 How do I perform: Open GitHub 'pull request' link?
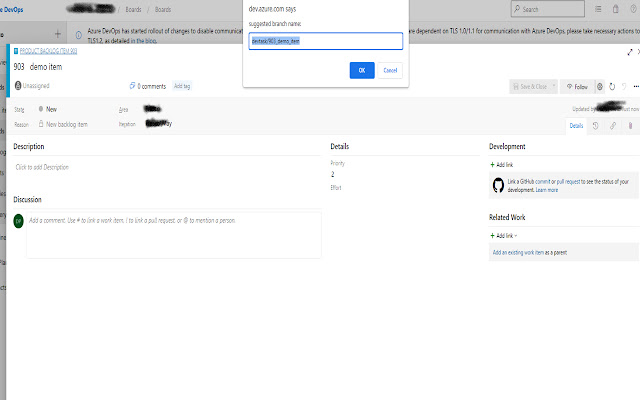click(568, 182)
